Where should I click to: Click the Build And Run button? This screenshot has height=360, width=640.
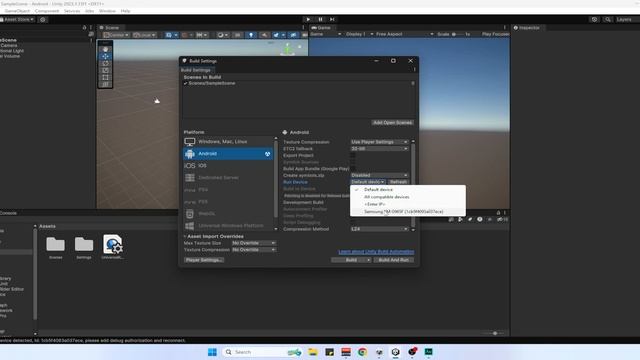(393, 260)
